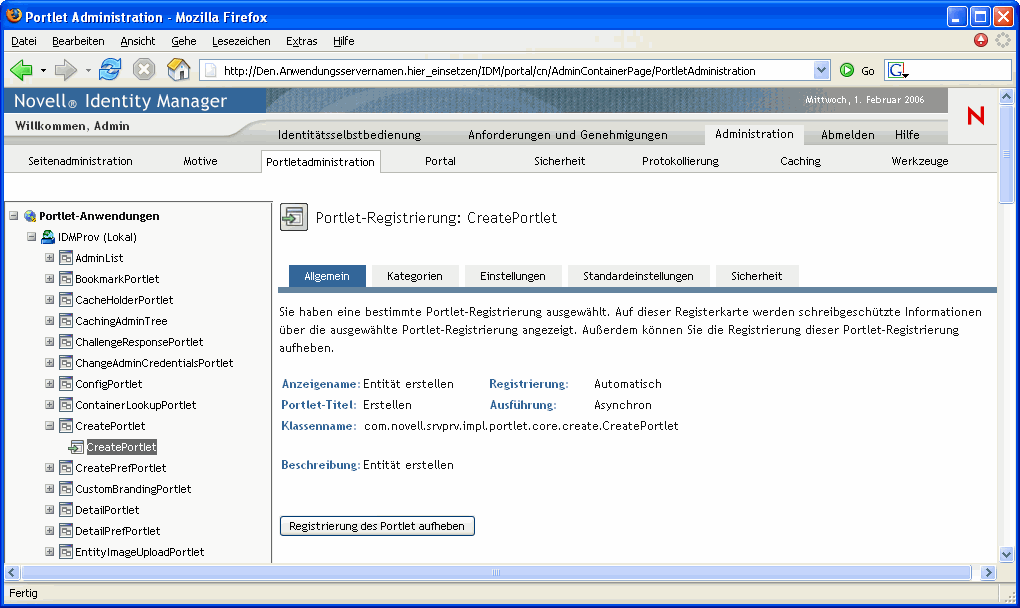
Task: Open the Datei menu
Action: (x=24, y=41)
